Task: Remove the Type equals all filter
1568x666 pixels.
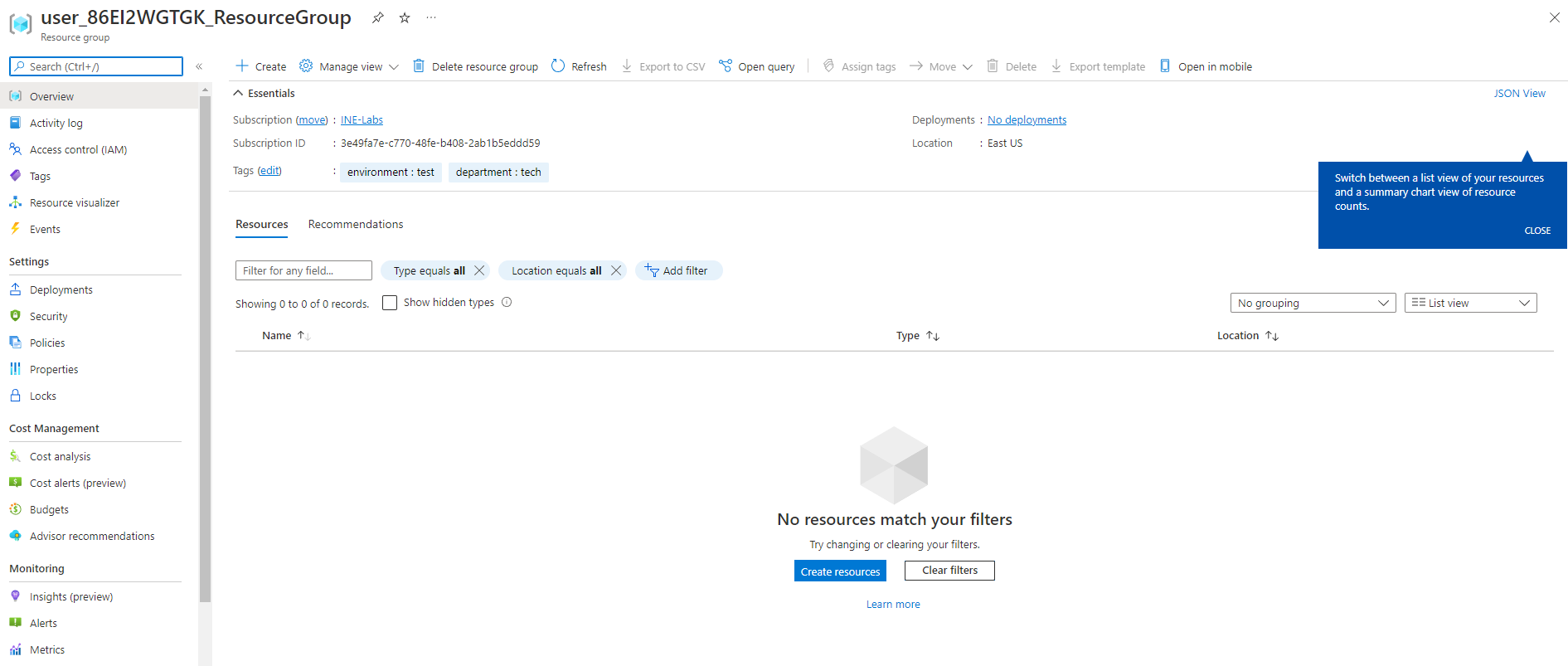Action: pos(479,270)
